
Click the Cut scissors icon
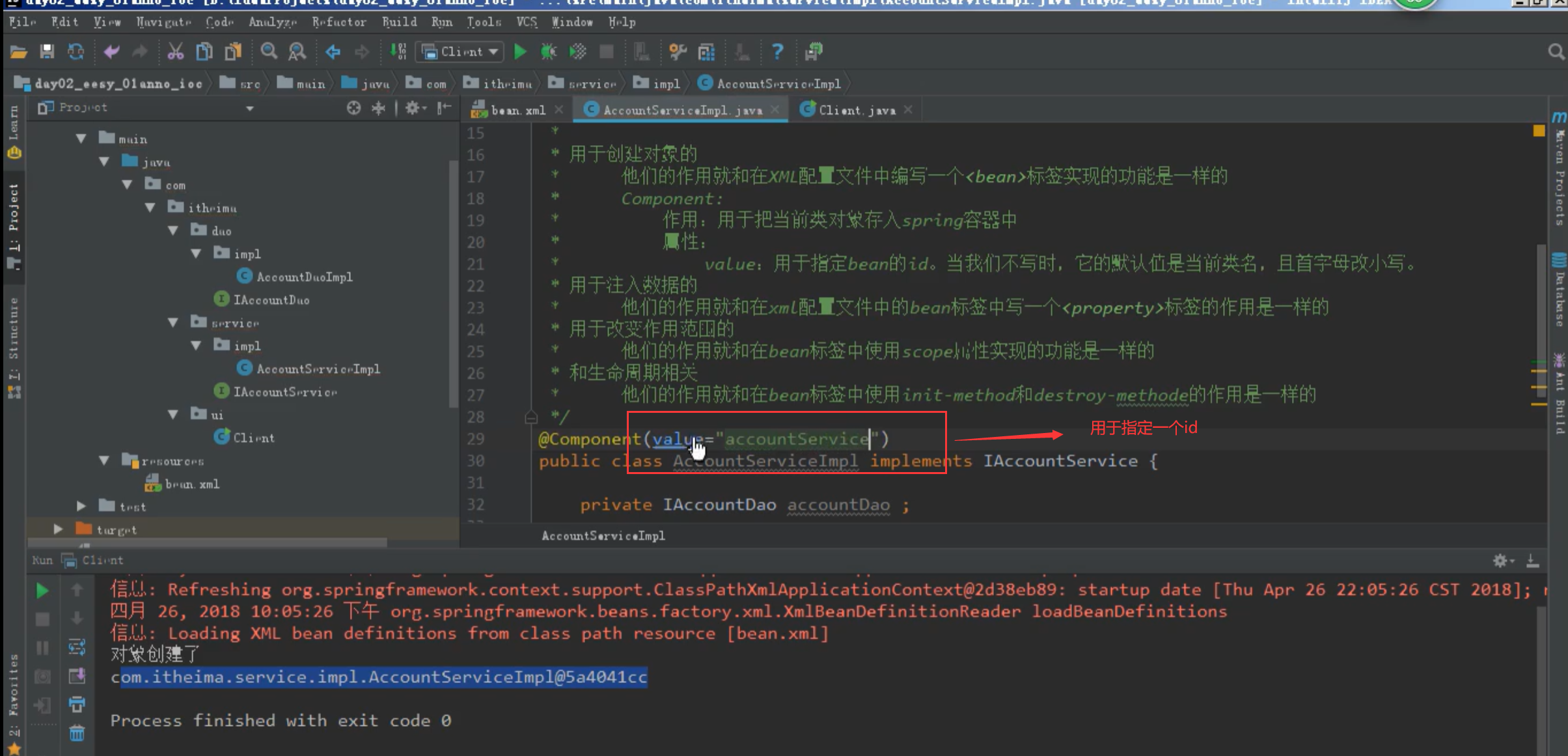point(175,51)
